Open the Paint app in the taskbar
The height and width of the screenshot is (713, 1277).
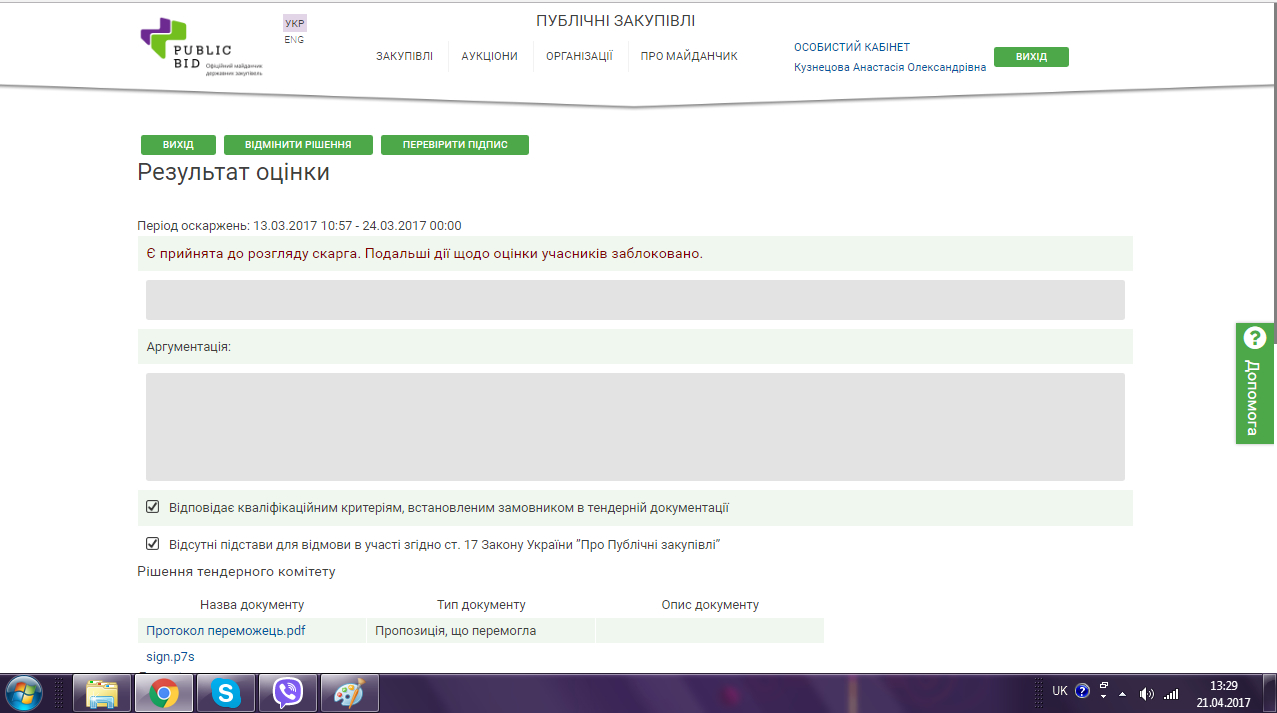[349, 692]
